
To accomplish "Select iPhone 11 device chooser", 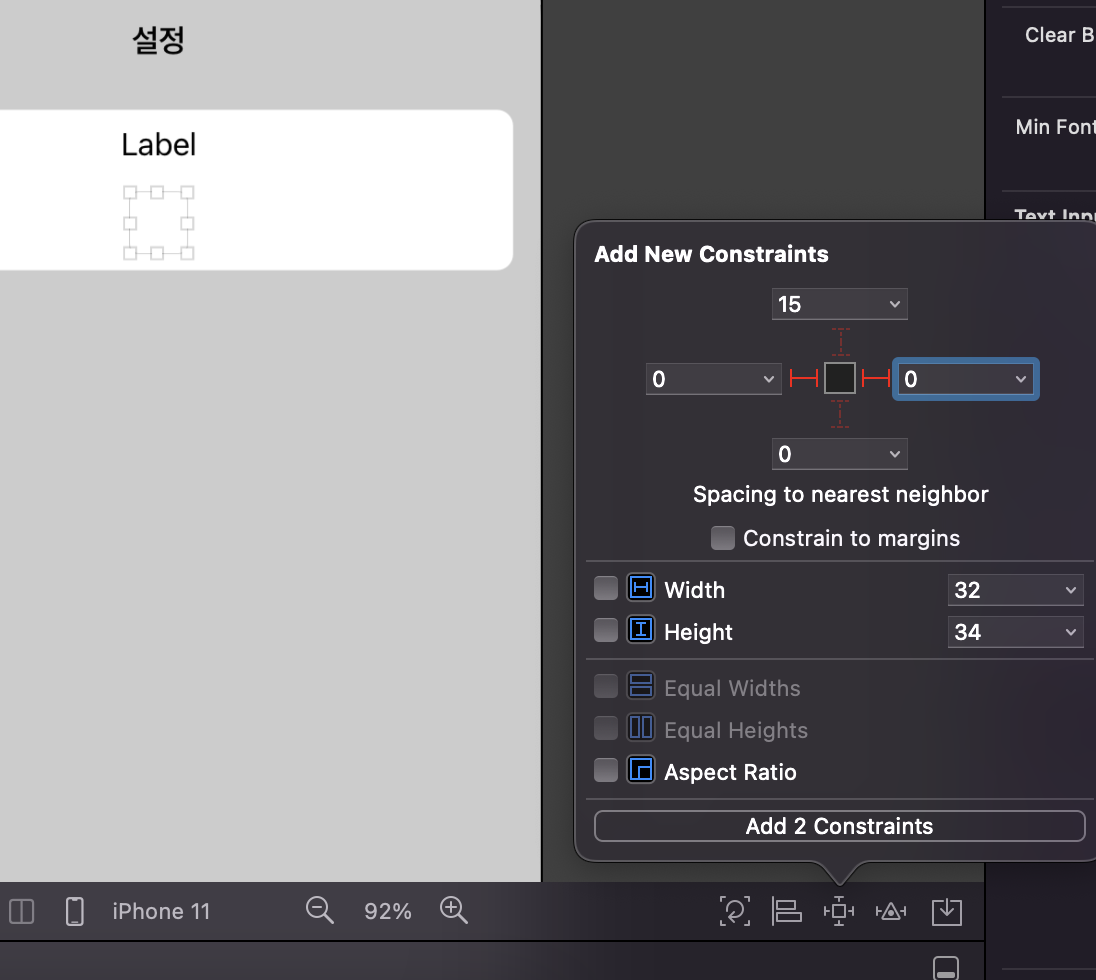I will click(161, 911).
